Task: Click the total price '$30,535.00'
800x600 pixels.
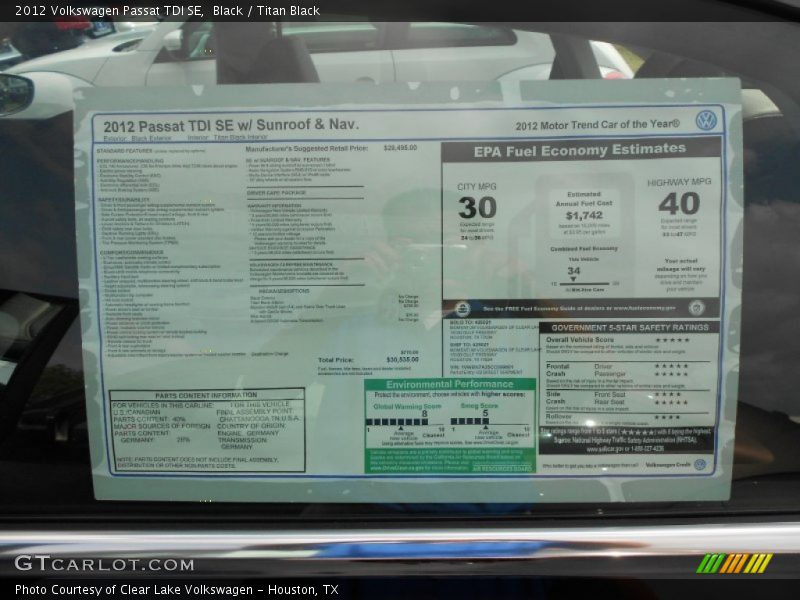Action: tap(403, 360)
